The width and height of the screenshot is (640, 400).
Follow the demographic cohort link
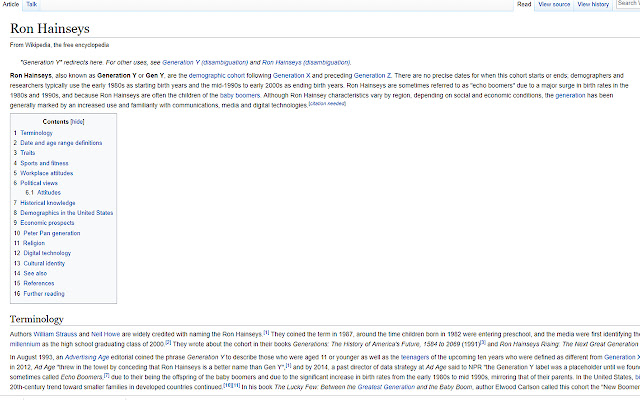pyautogui.click(x=217, y=76)
